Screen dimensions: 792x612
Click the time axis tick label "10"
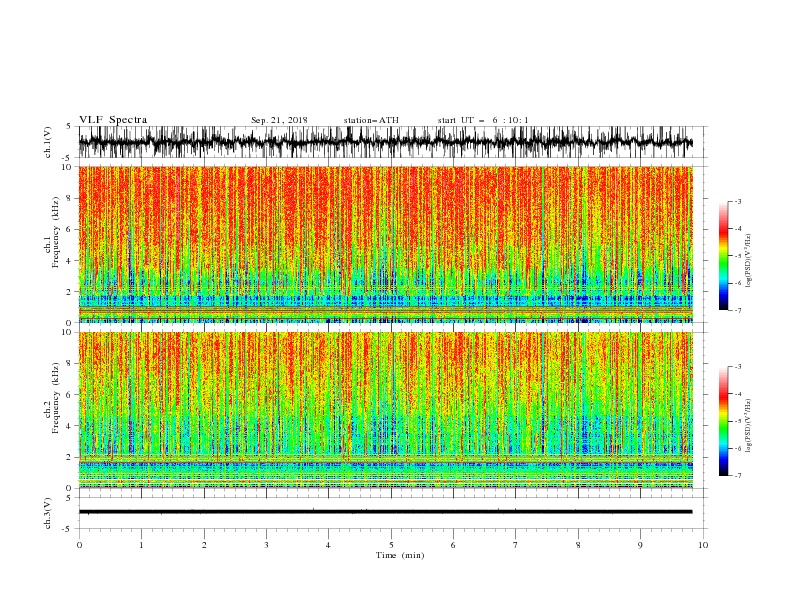(703, 545)
